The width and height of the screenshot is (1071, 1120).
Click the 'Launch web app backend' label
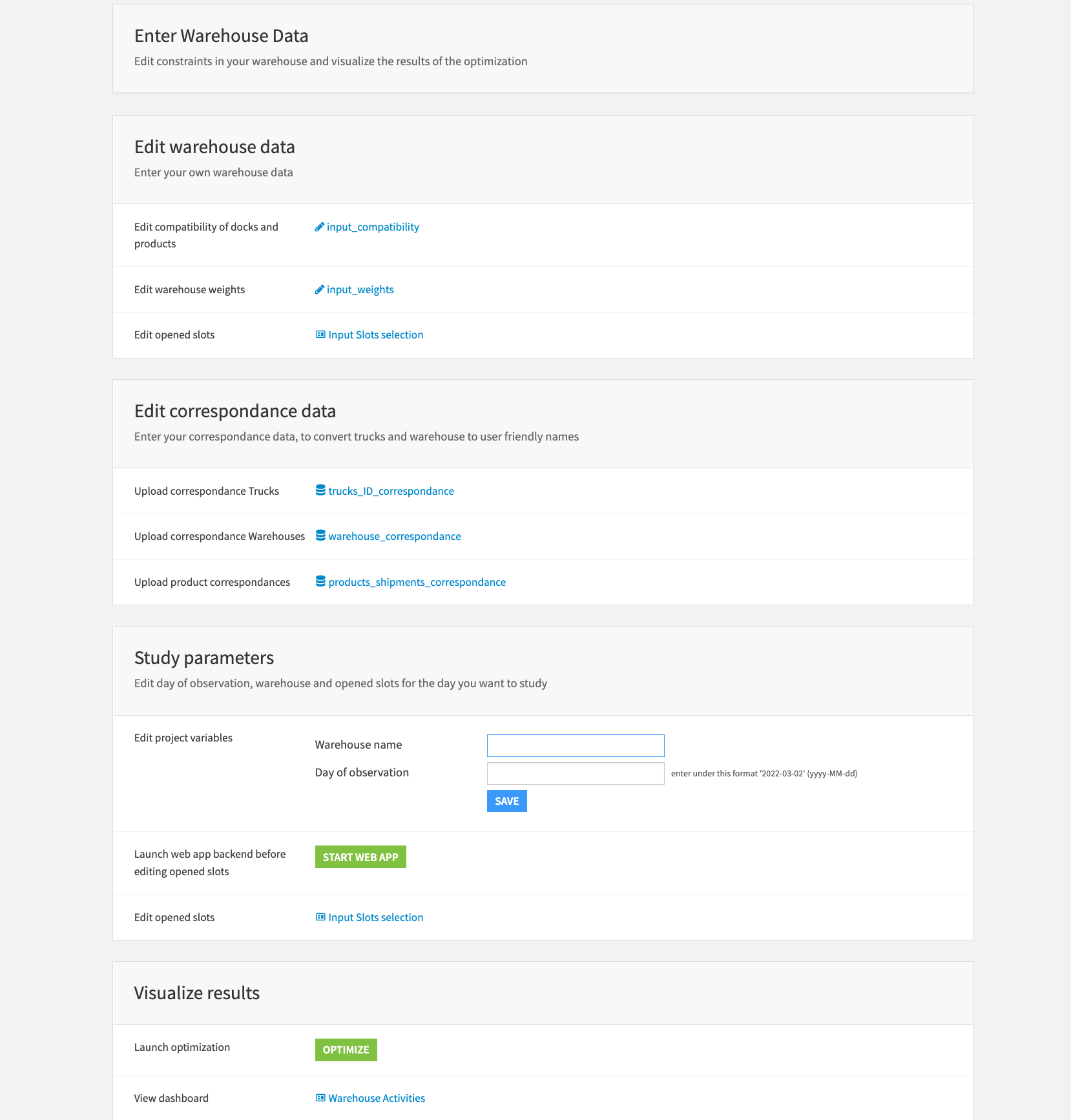tap(210, 862)
